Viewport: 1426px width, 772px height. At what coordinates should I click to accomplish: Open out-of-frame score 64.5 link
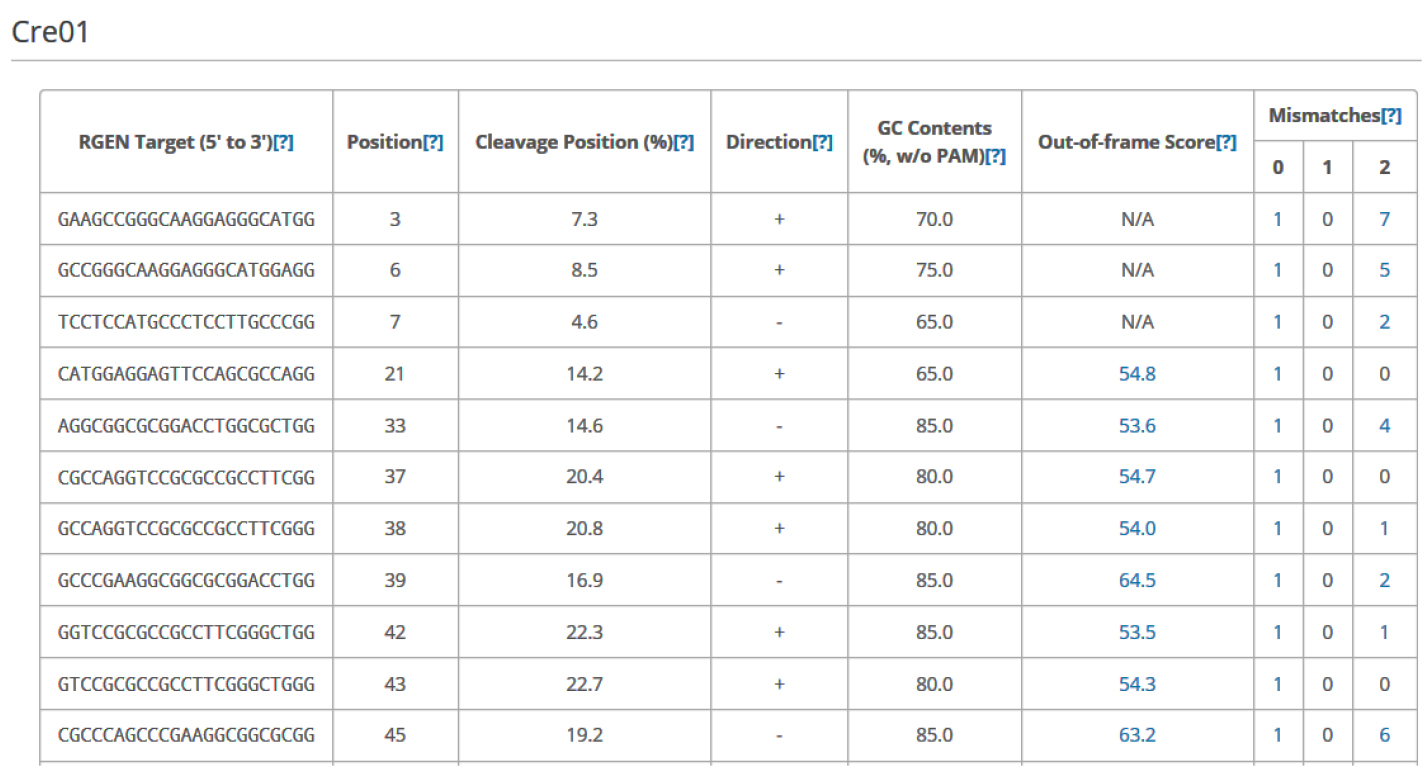(x=1137, y=581)
